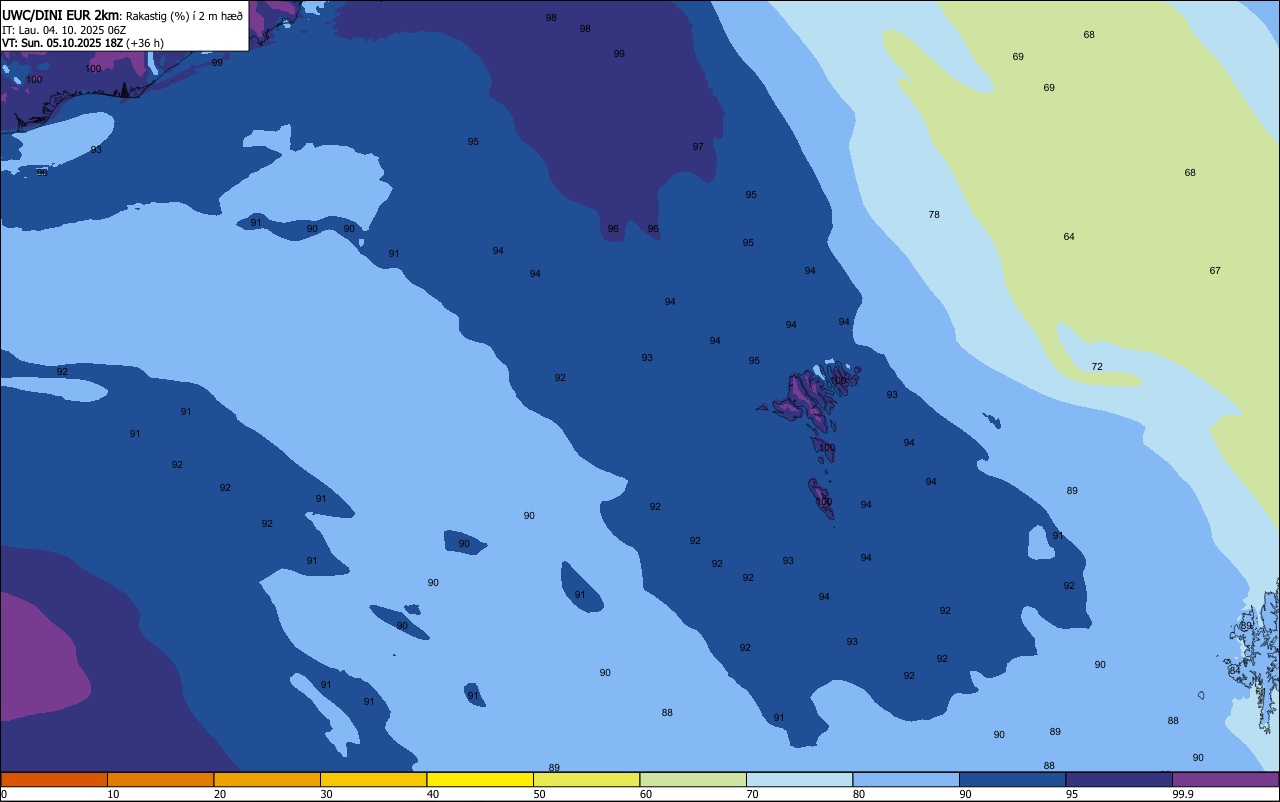This screenshot has height=802, width=1280.
Task: Click the "Rakastig (%) í 2 m hæð" label
Action: pyautogui.click(x=184, y=15)
